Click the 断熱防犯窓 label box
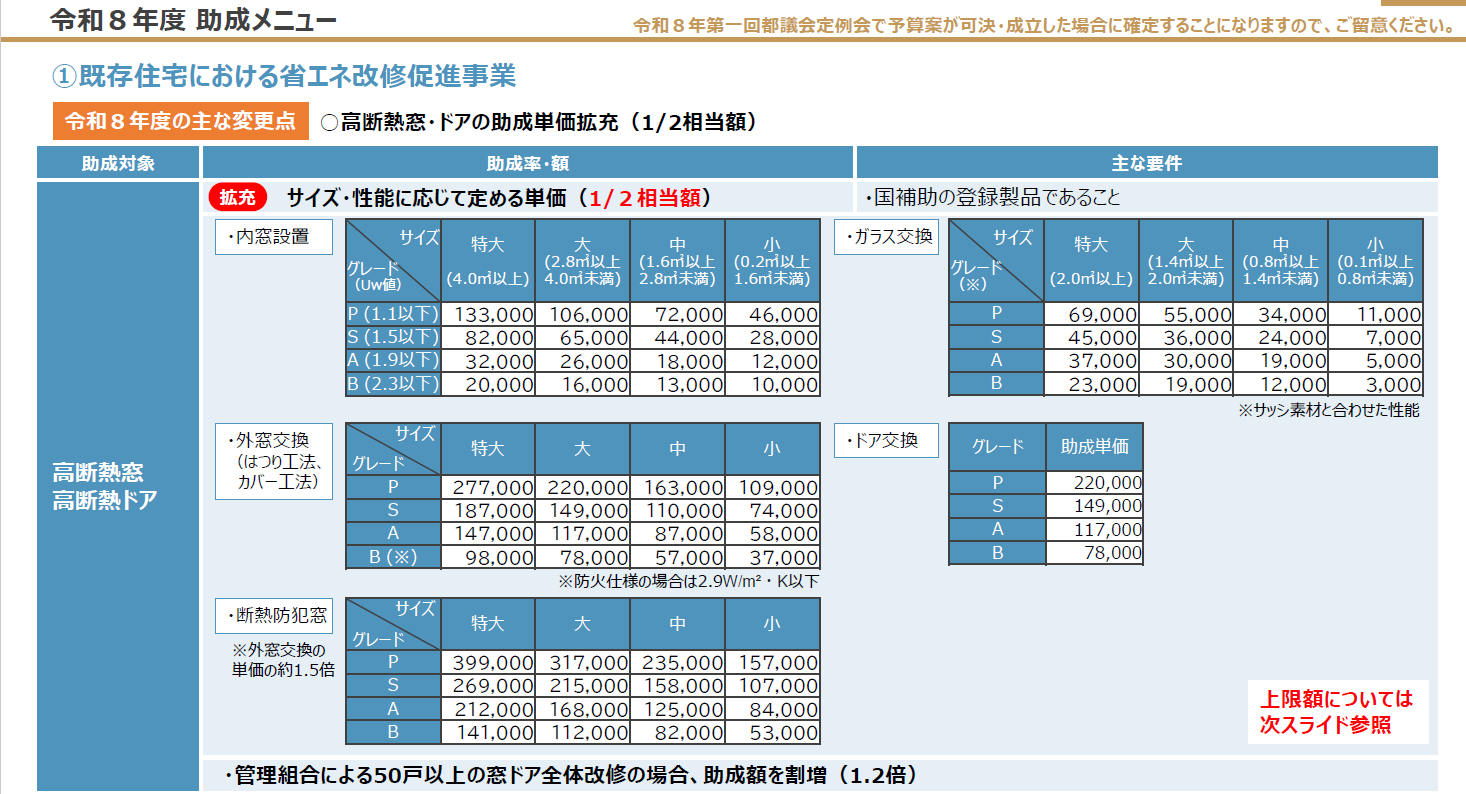This screenshot has height=794, width=1466. coord(273,616)
